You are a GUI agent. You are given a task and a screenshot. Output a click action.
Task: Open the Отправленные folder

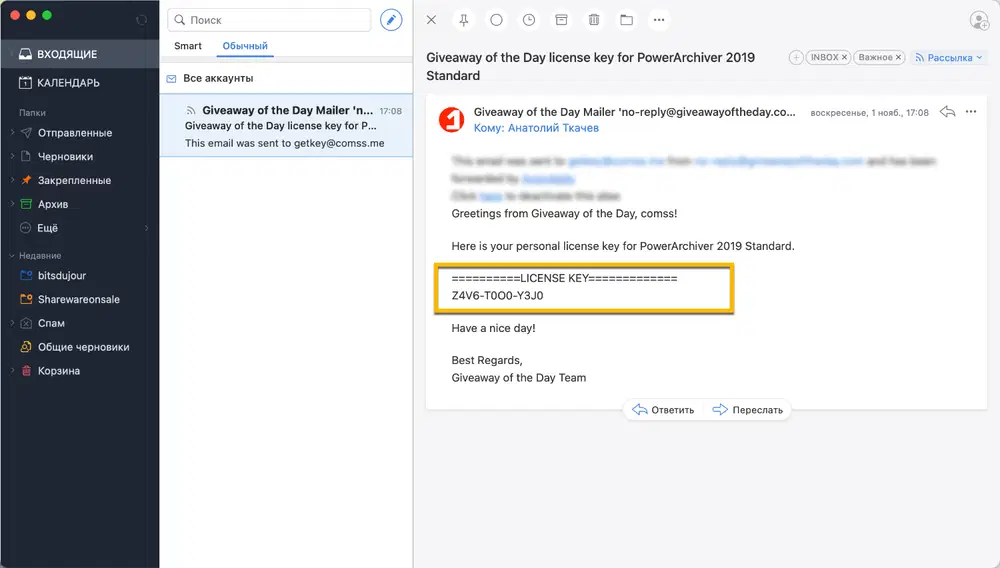(75, 133)
